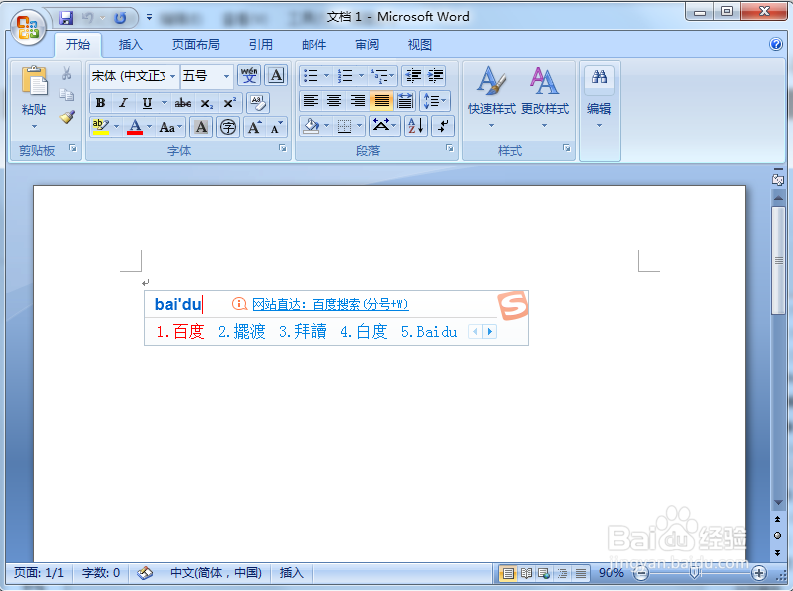
Task: Click the Copy icon
Action: (x=67, y=95)
